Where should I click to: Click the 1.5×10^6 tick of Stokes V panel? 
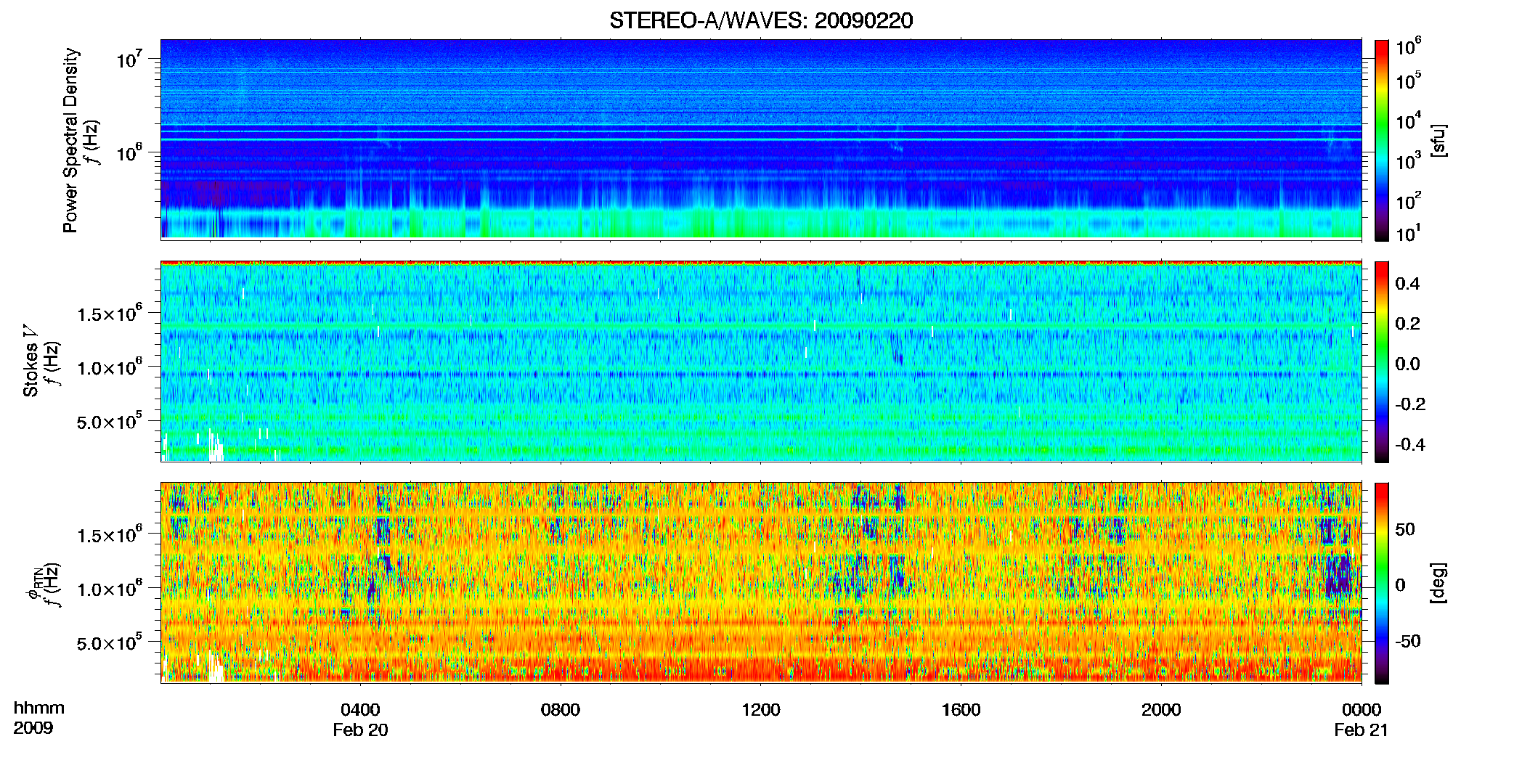pos(110,314)
